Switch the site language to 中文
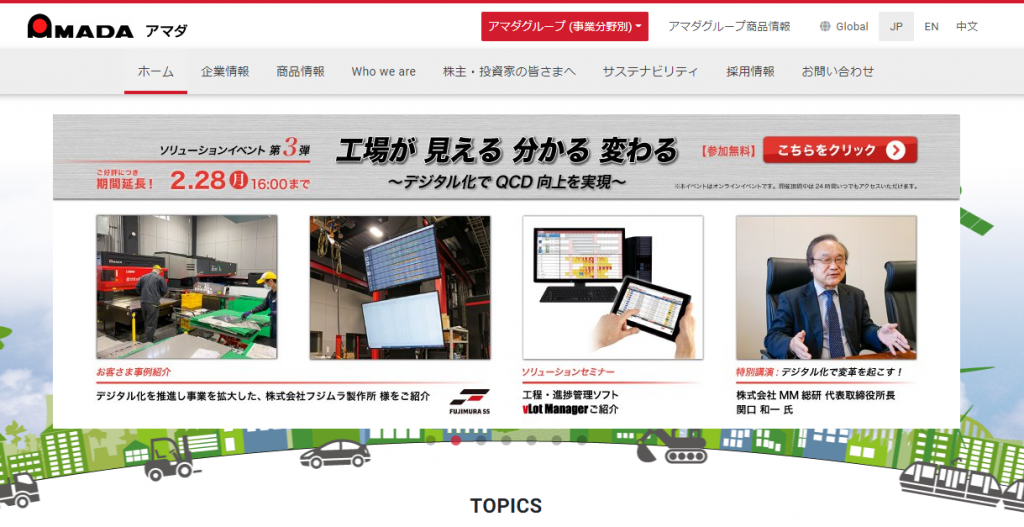The width and height of the screenshot is (1024, 527). (967, 27)
